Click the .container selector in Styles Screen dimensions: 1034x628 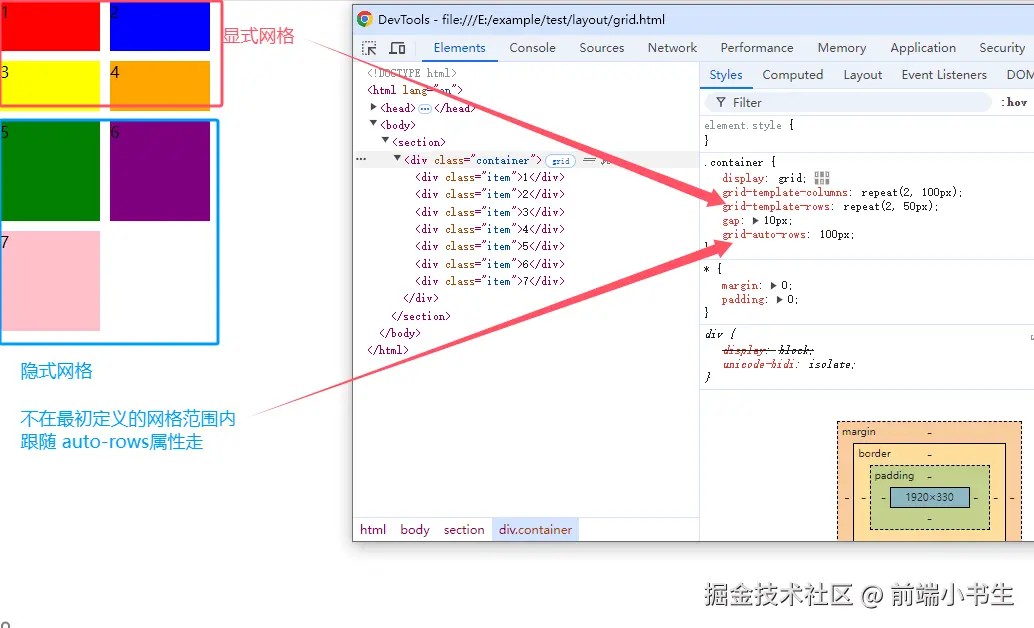733,162
